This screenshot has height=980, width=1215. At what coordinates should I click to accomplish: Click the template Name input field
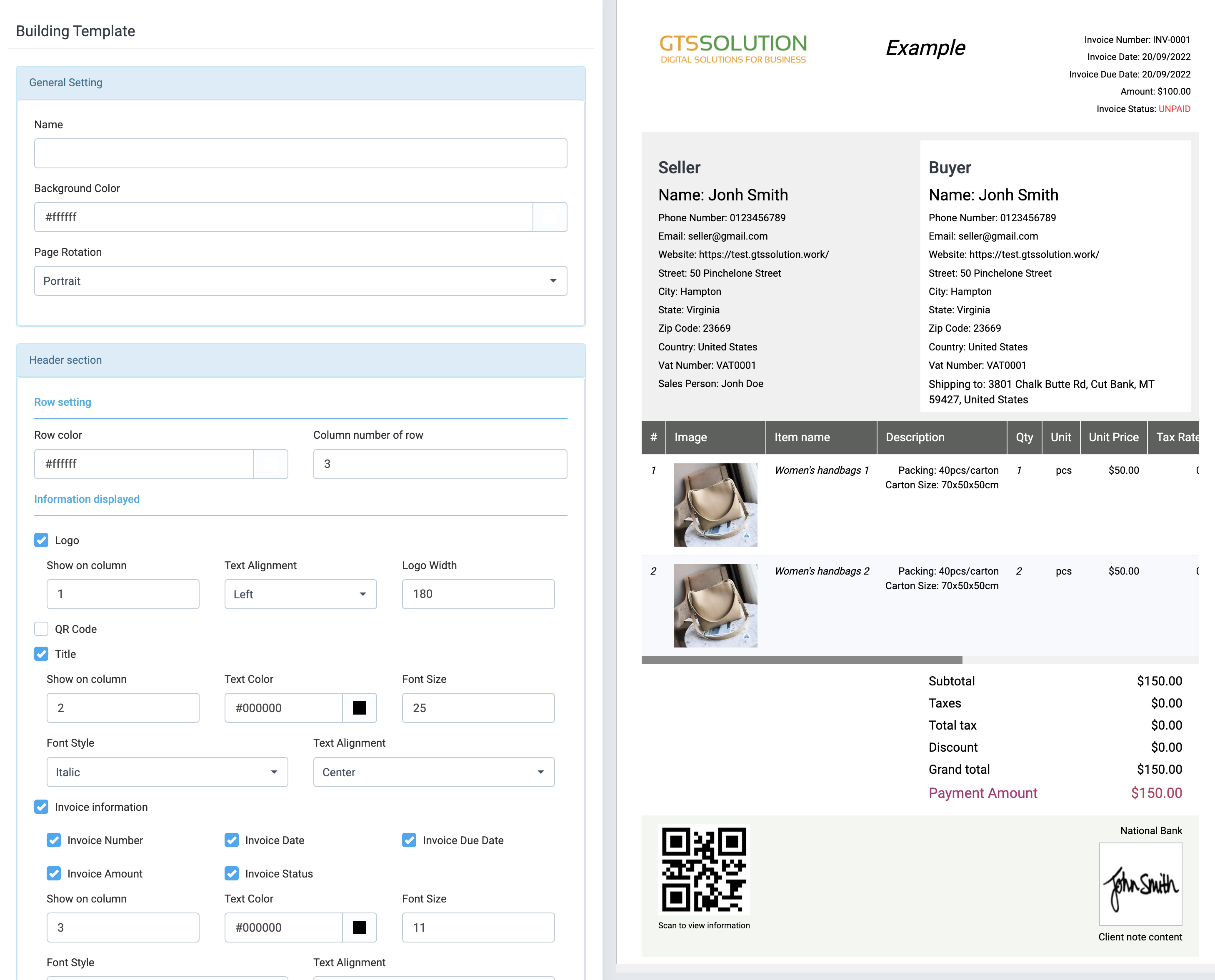(300, 153)
